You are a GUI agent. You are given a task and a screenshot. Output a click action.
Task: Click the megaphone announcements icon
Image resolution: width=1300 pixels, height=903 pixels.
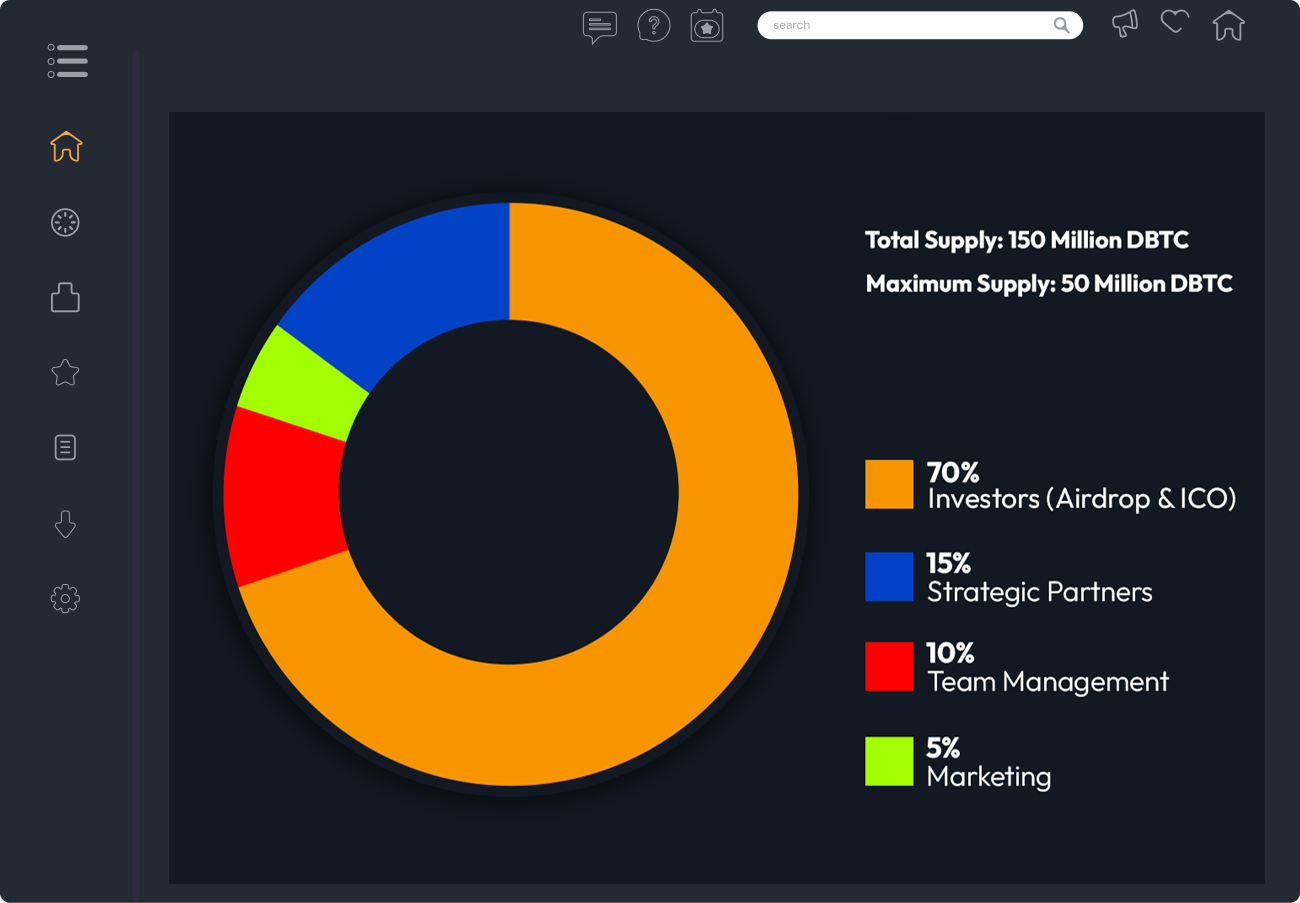tap(1125, 24)
